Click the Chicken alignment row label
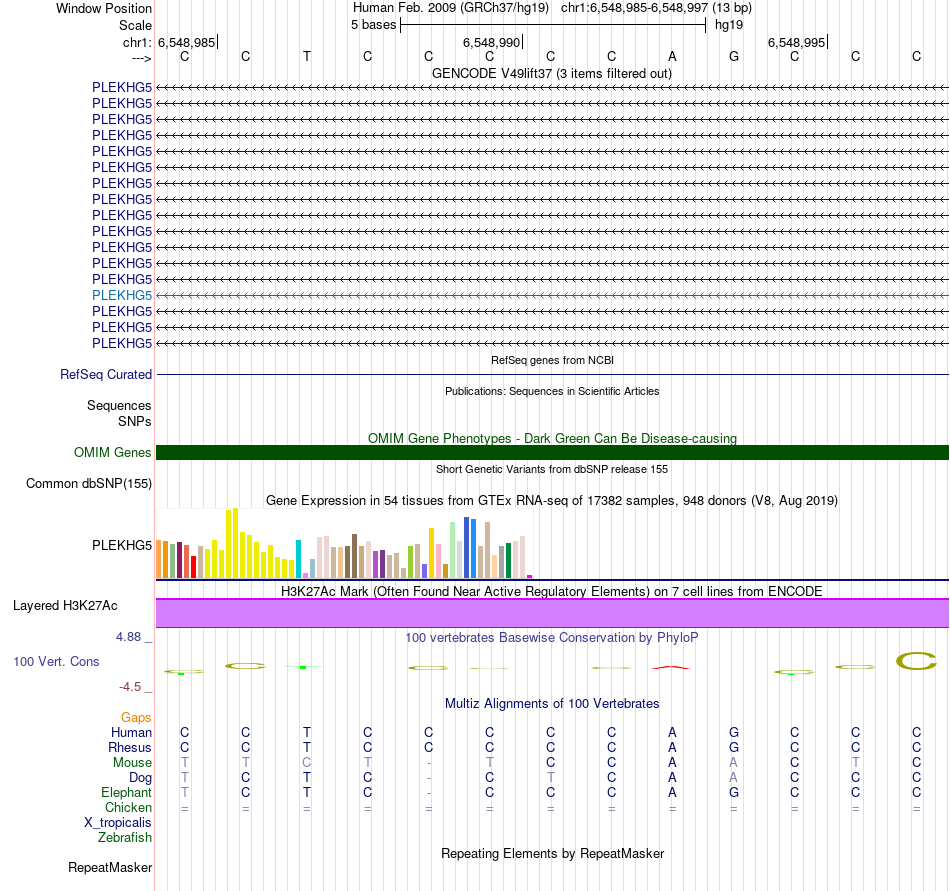Viewport: 950px width, 891px height. [x=128, y=807]
